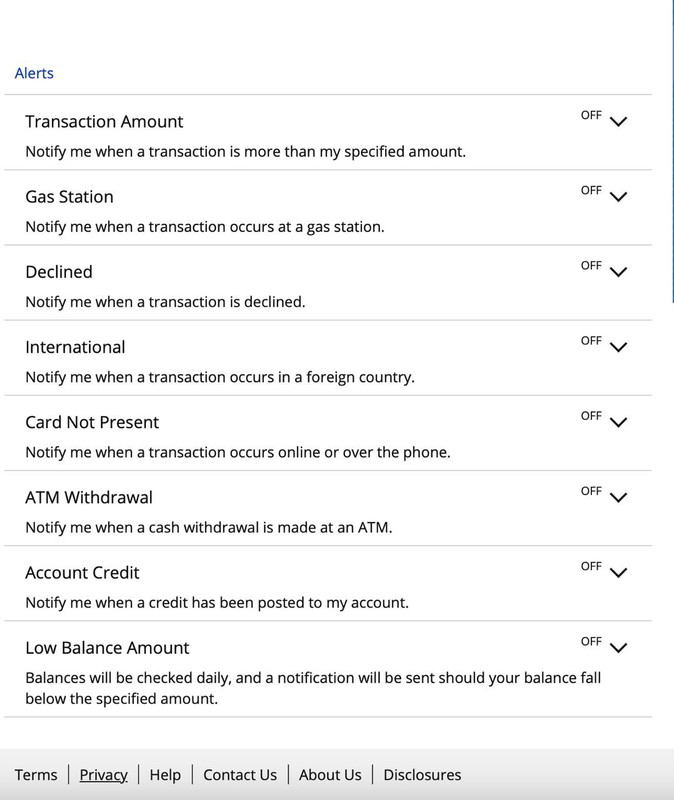The height and width of the screenshot is (800, 674).
Task: Click the ATM Withdrawal chevron arrow
Action: click(618, 497)
